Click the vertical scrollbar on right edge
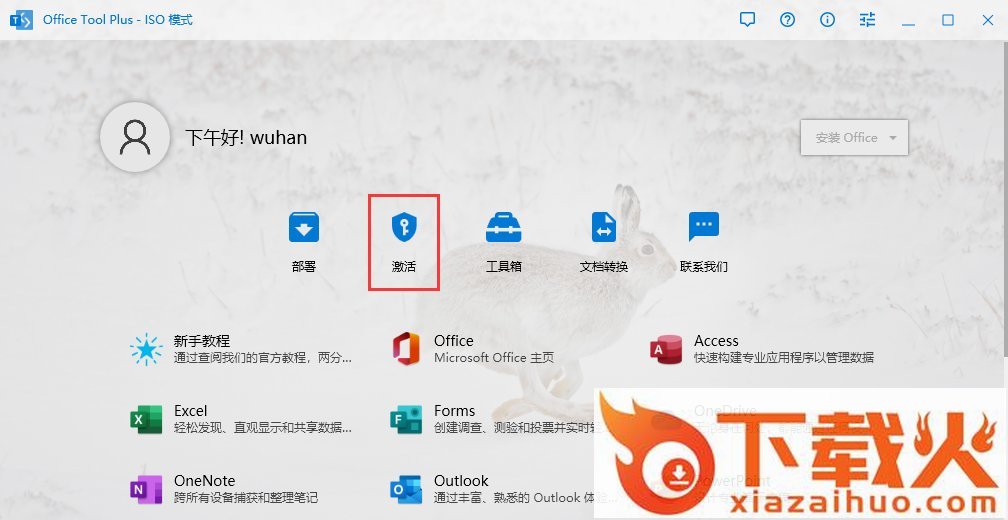 tap(1005, 199)
